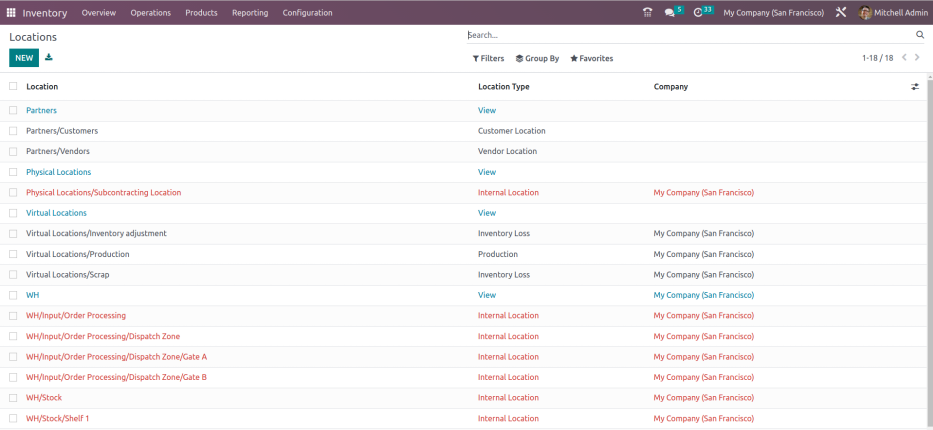Click the search magnifier icon
The height and width of the screenshot is (430, 933).
point(920,35)
